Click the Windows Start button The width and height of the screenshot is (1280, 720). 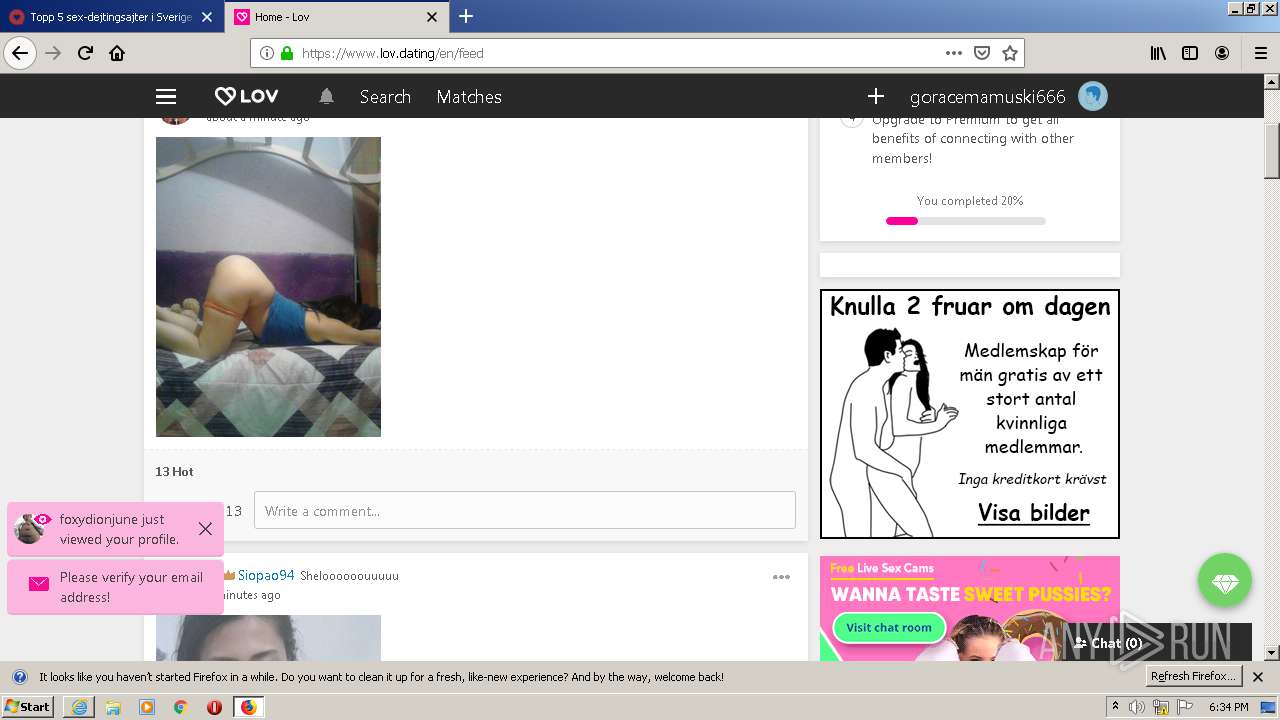[27, 707]
